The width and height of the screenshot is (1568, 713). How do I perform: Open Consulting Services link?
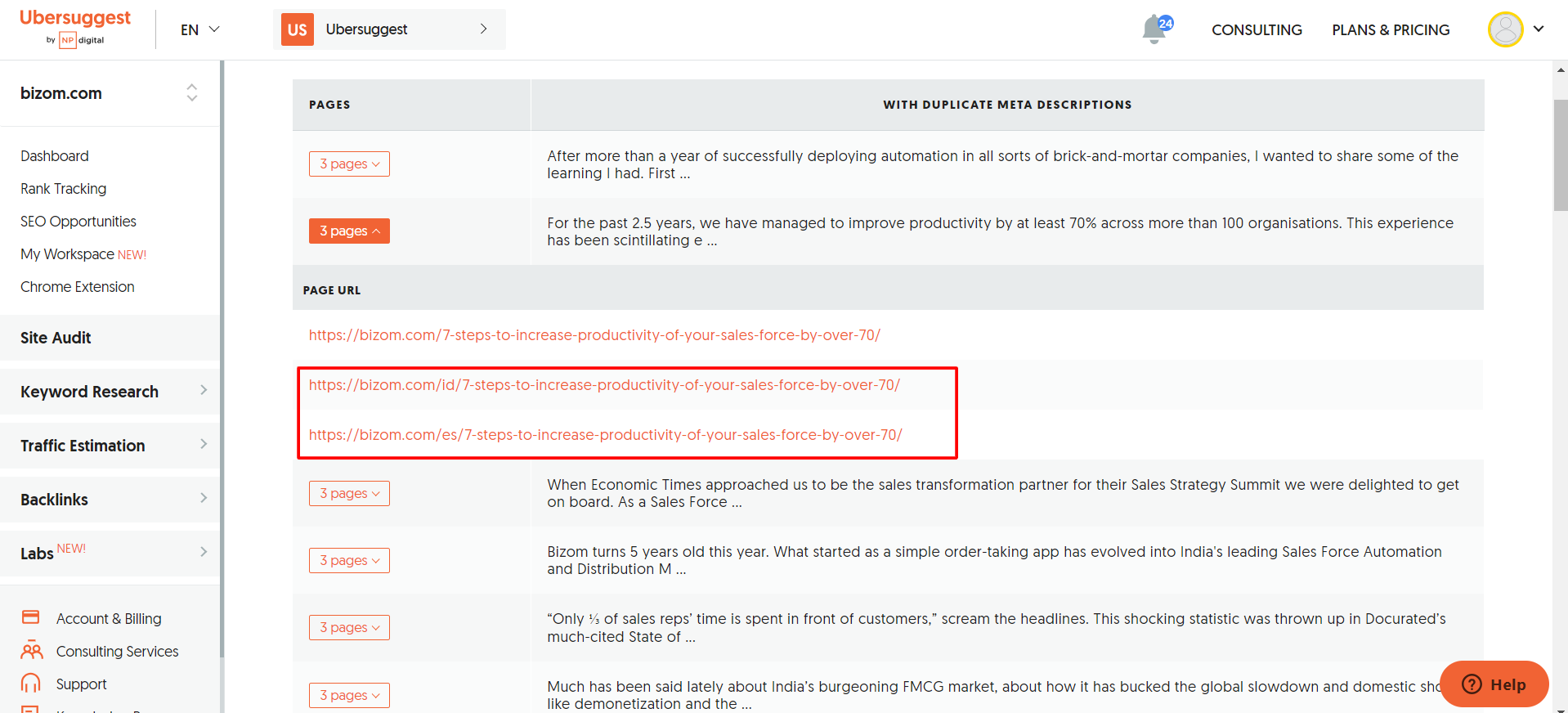[x=117, y=652]
